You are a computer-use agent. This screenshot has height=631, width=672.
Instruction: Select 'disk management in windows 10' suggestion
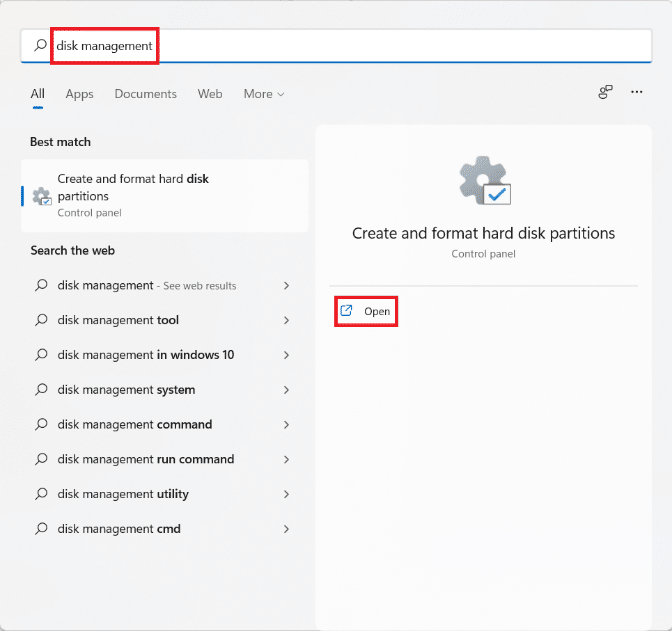(146, 355)
